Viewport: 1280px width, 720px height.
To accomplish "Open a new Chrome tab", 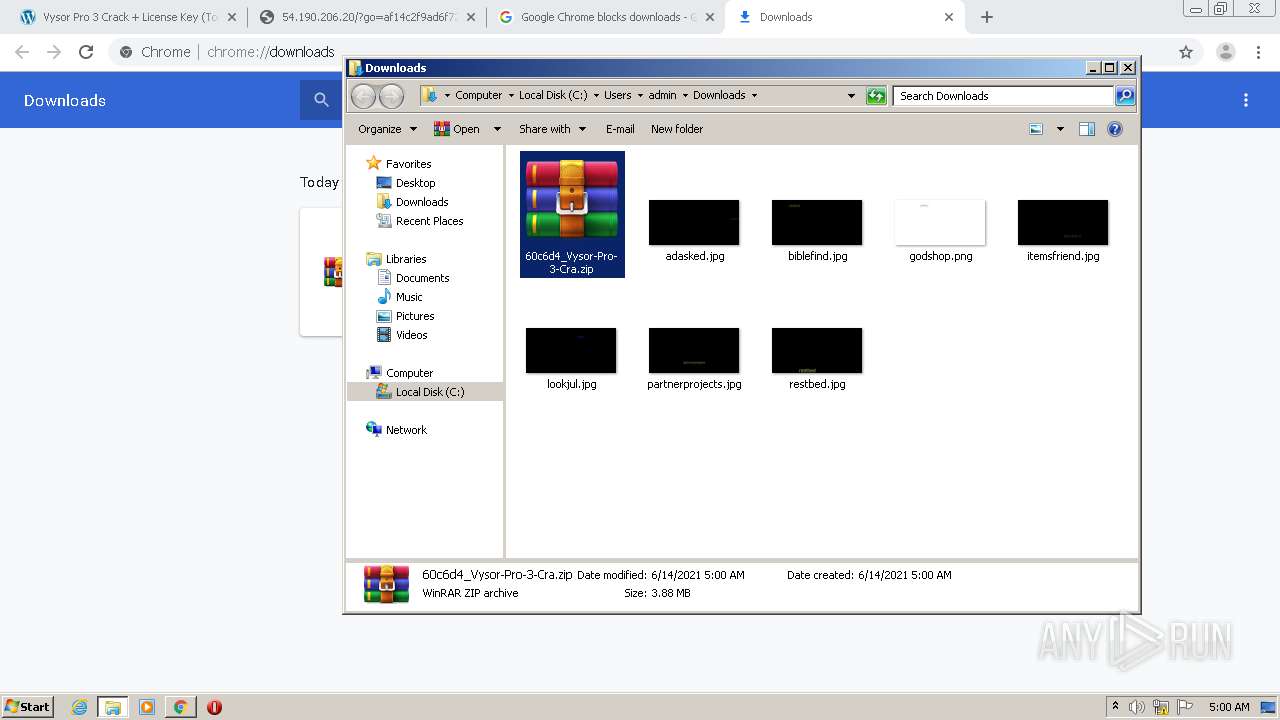I will (x=987, y=17).
